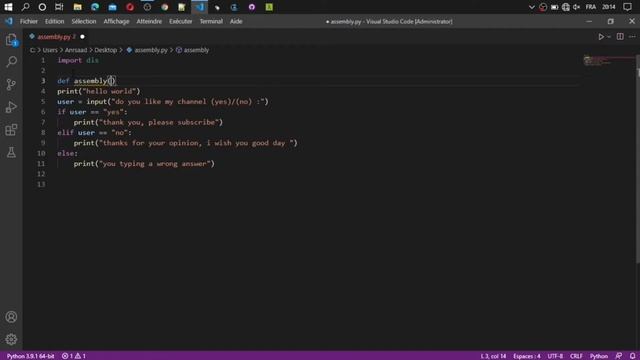This screenshot has width=640, height=360.
Task: Open the Sélection menu
Action: coord(84,21)
